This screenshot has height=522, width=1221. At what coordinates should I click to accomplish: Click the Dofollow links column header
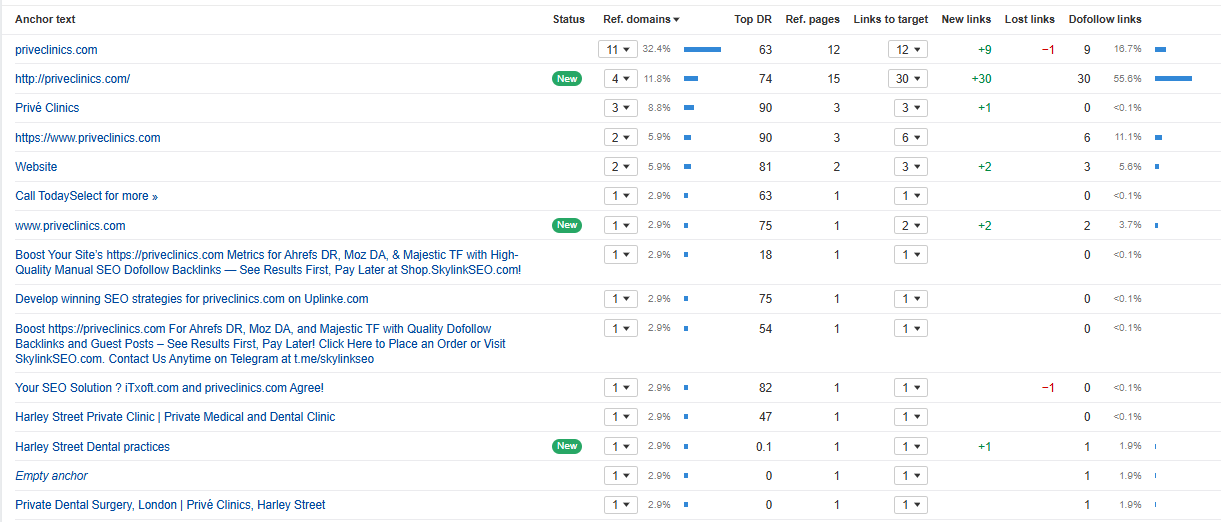[x=1104, y=19]
